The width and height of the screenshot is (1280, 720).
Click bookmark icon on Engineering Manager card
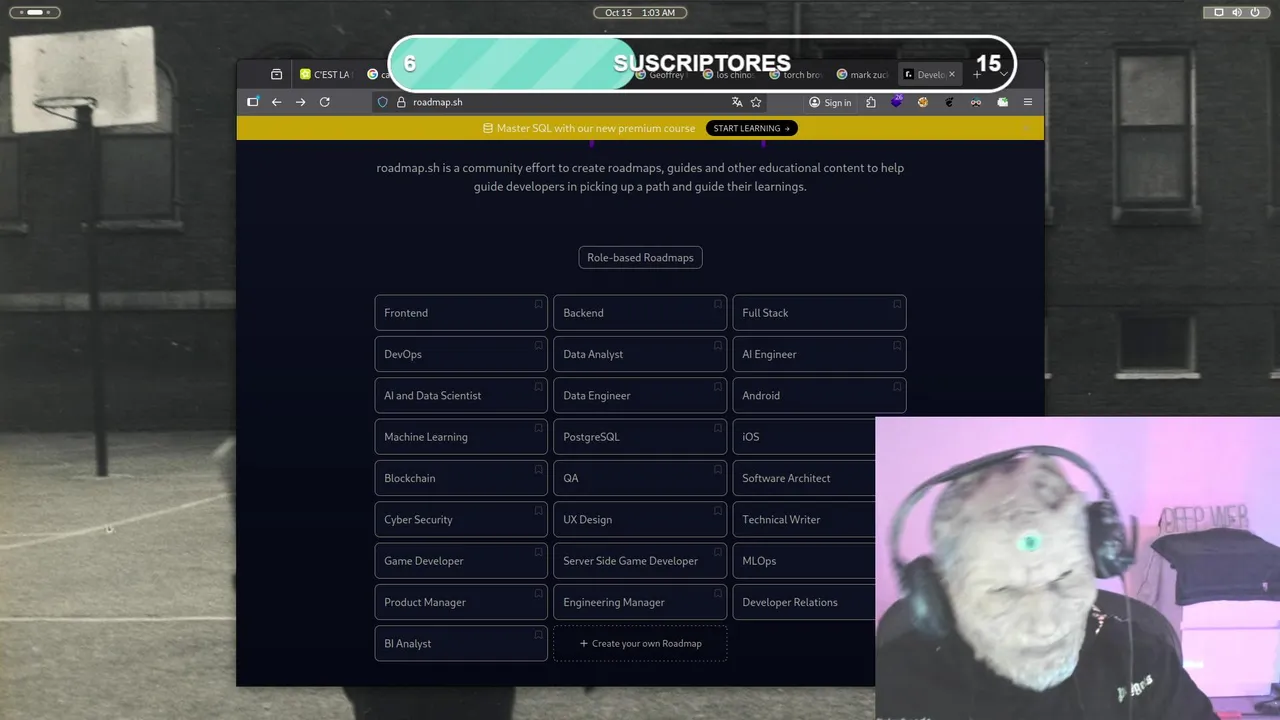[x=717, y=593]
